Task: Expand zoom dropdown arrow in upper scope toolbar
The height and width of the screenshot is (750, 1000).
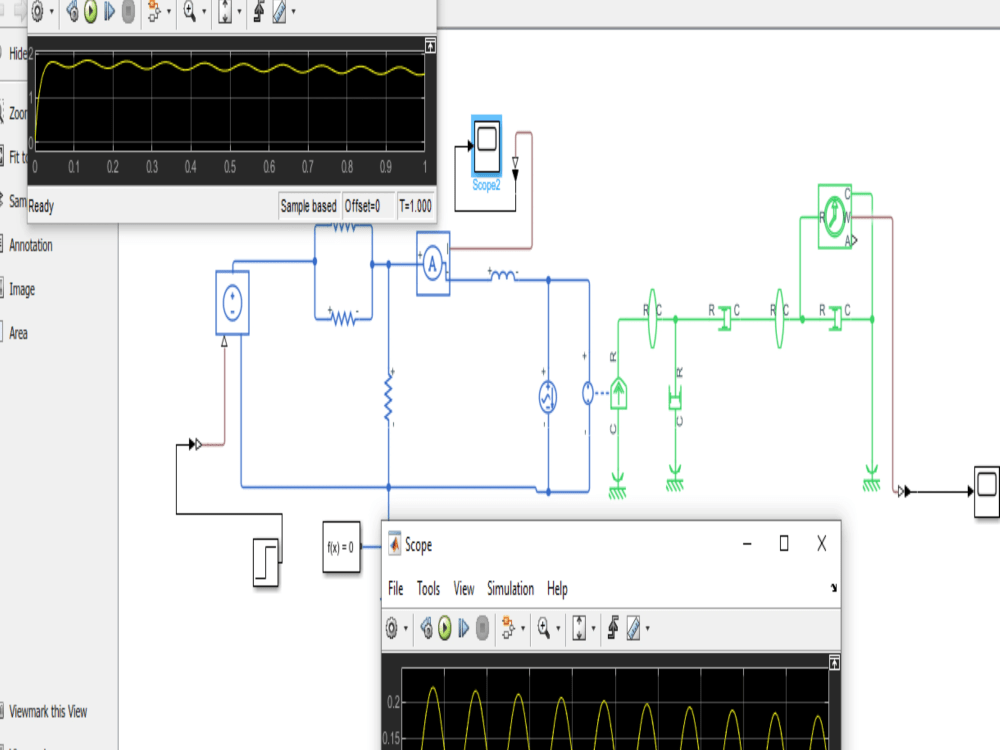Action: (204, 11)
